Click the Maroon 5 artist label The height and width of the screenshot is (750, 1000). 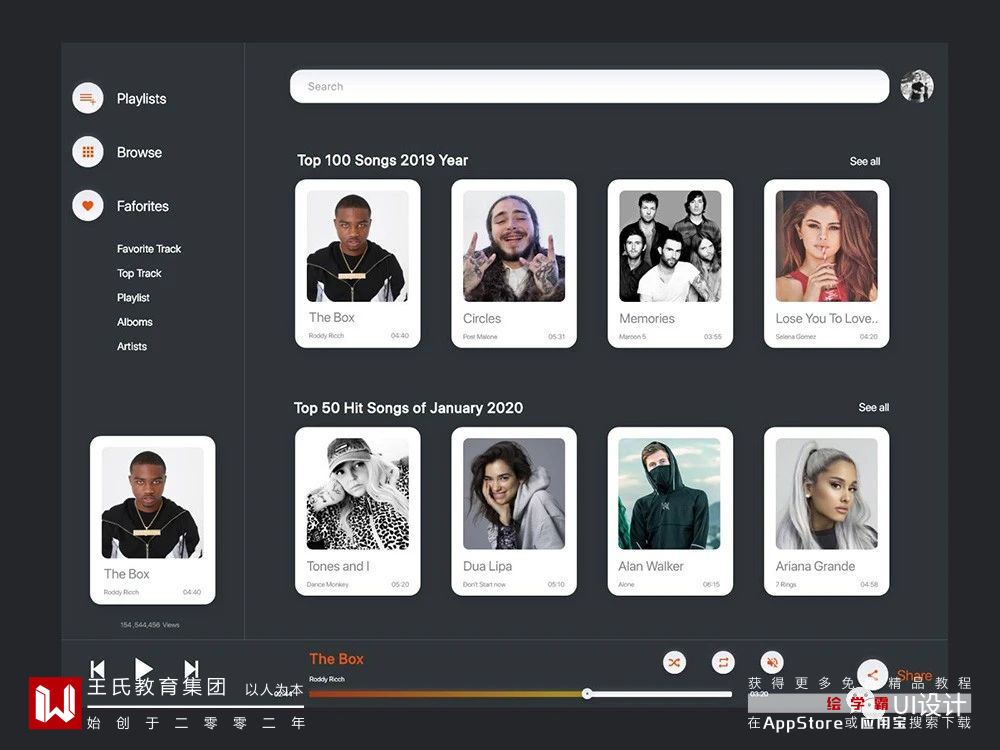coord(633,337)
